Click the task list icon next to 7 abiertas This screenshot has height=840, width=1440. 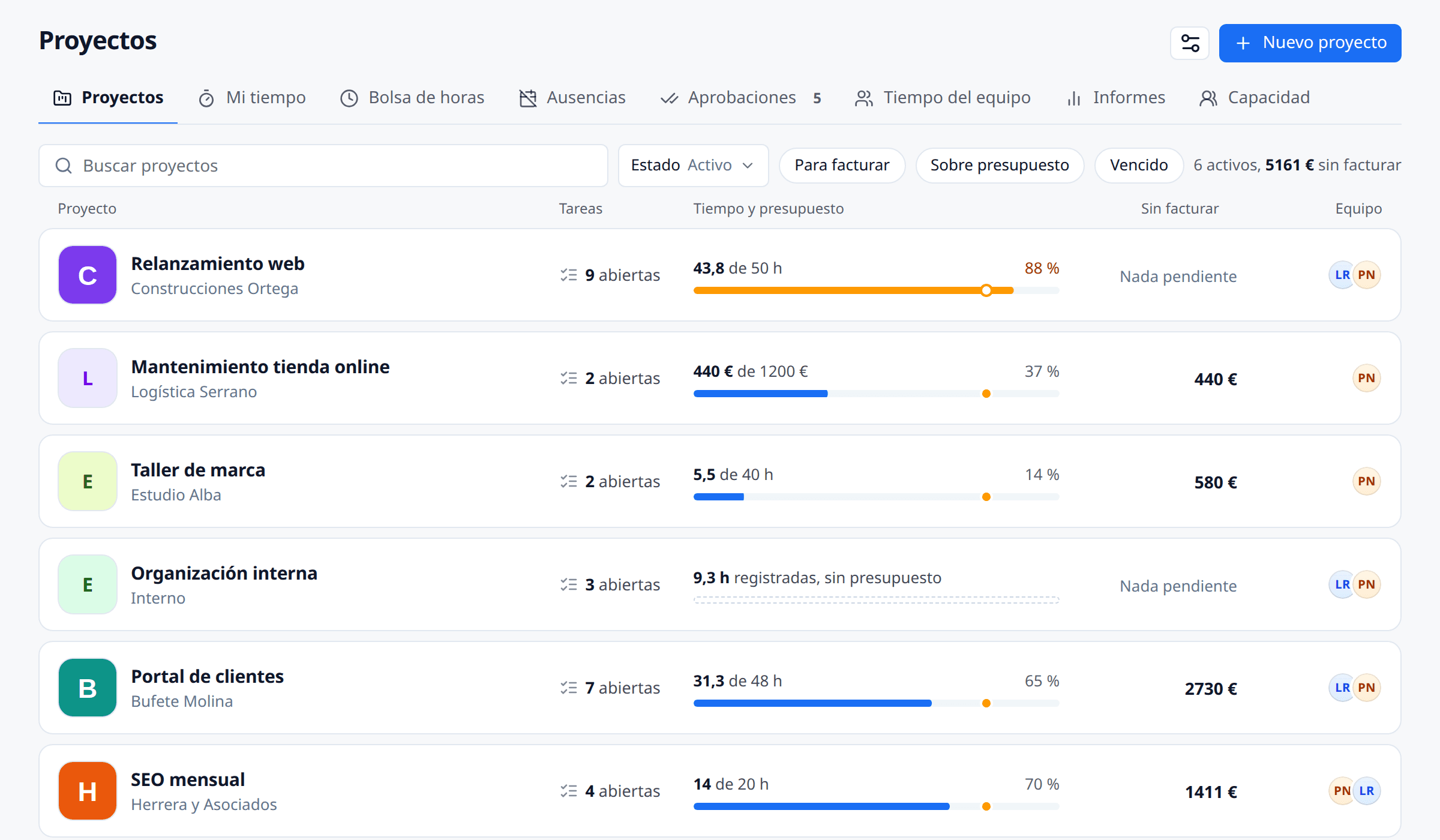[569, 688]
